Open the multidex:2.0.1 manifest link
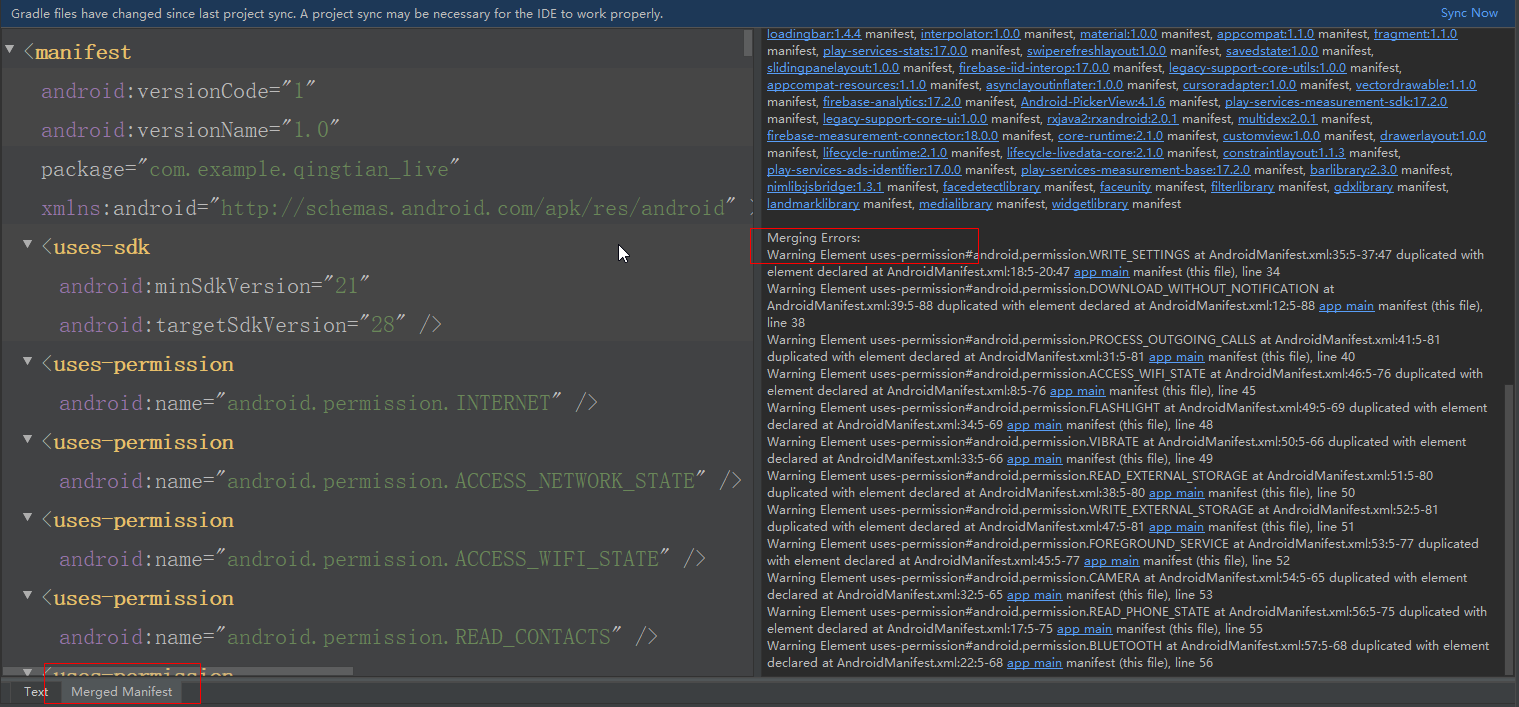Screen dimensions: 1519x707 click(1276, 118)
